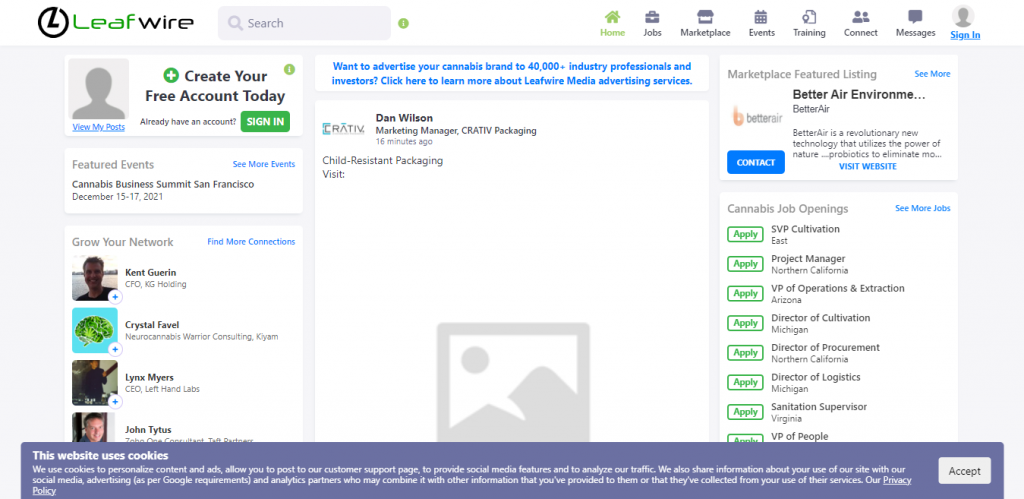Viewport: 1024px width, 499px height.
Task: Click the blue CONTACT button
Action: (x=756, y=162)
